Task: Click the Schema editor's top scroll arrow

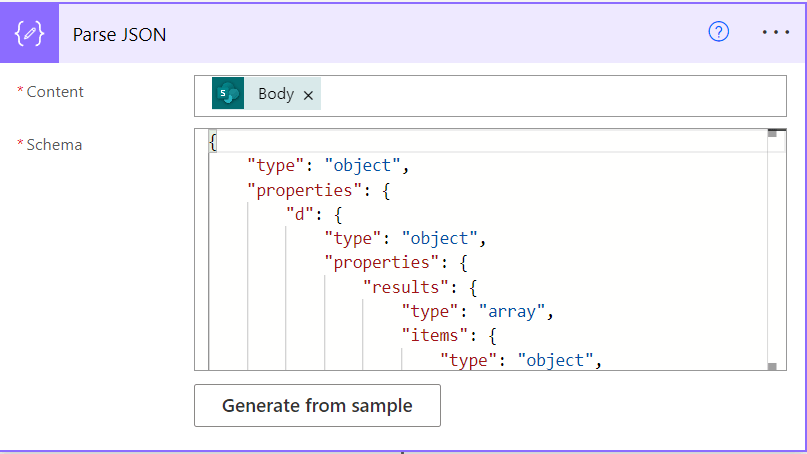Action: tap(772, 134)
